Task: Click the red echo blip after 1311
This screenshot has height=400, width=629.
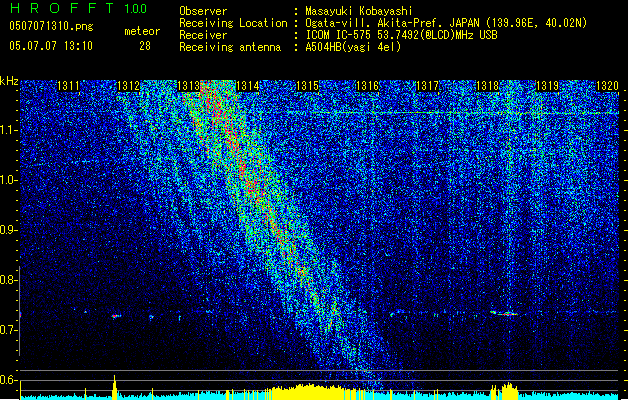Action: pyautogui.click(x=116, y=316)
